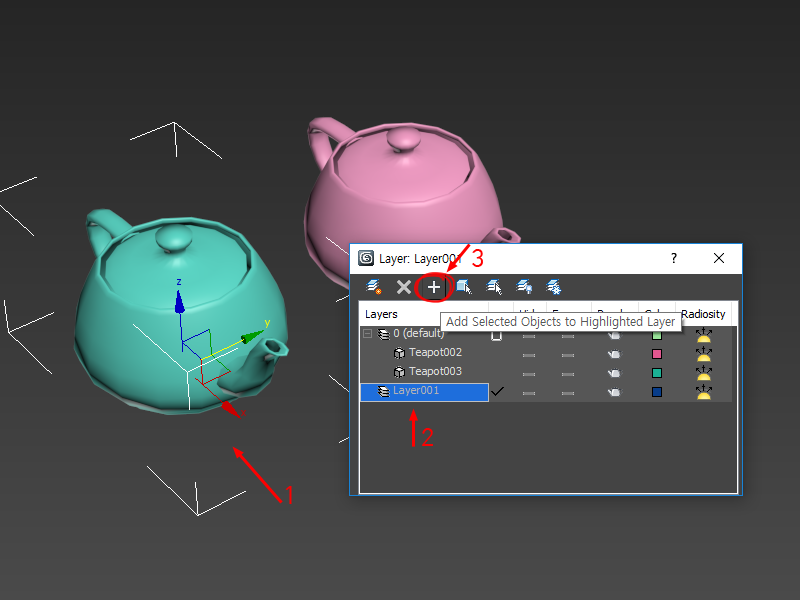Click the blue Z axis arrow of gizmo
The width and height of the screenshot is (800, 600).
[x=179, y=302]
